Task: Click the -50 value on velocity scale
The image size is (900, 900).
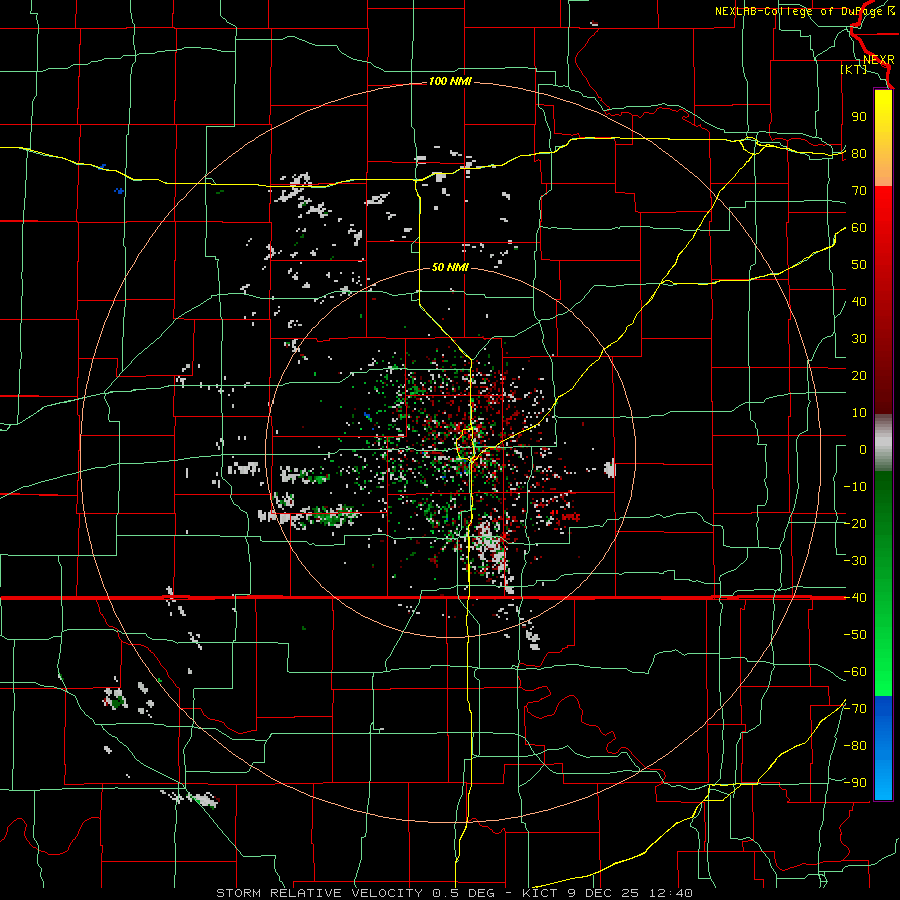Action: click(855, 635)
